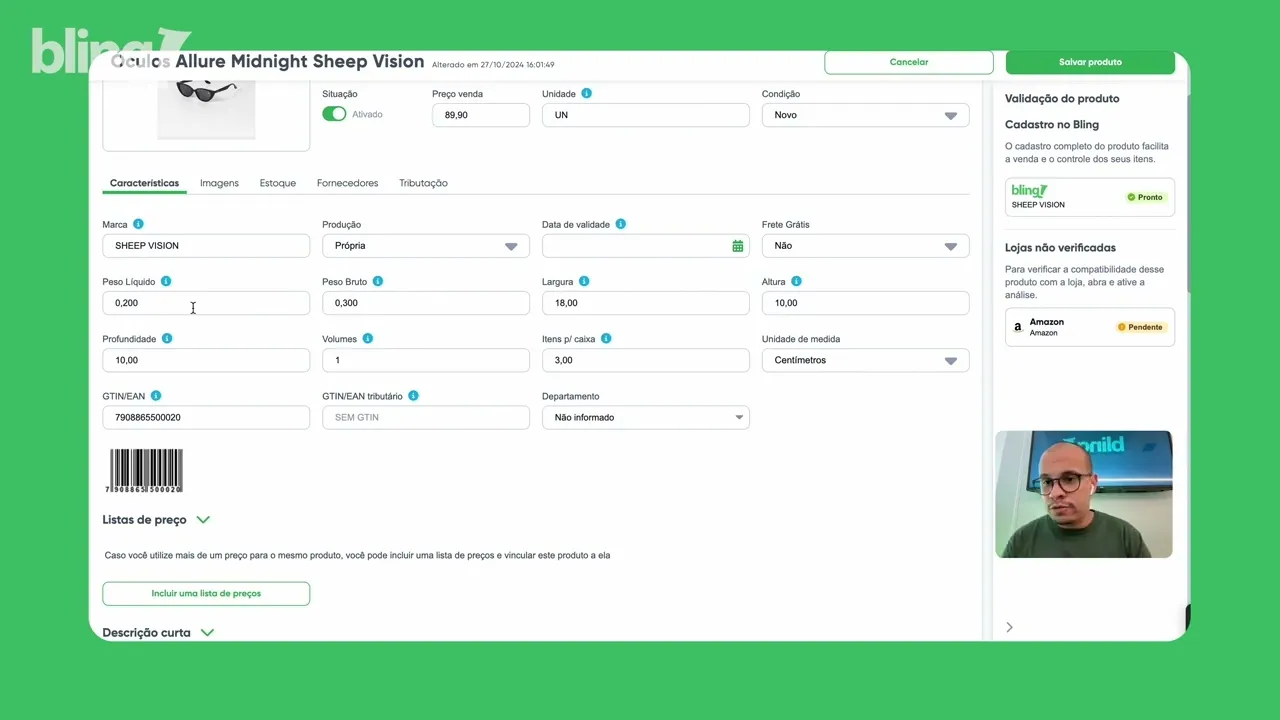Open the Departamento dropdown
Image resolution: width=1280 pixels, height=720 pixels.
(646, 417)
